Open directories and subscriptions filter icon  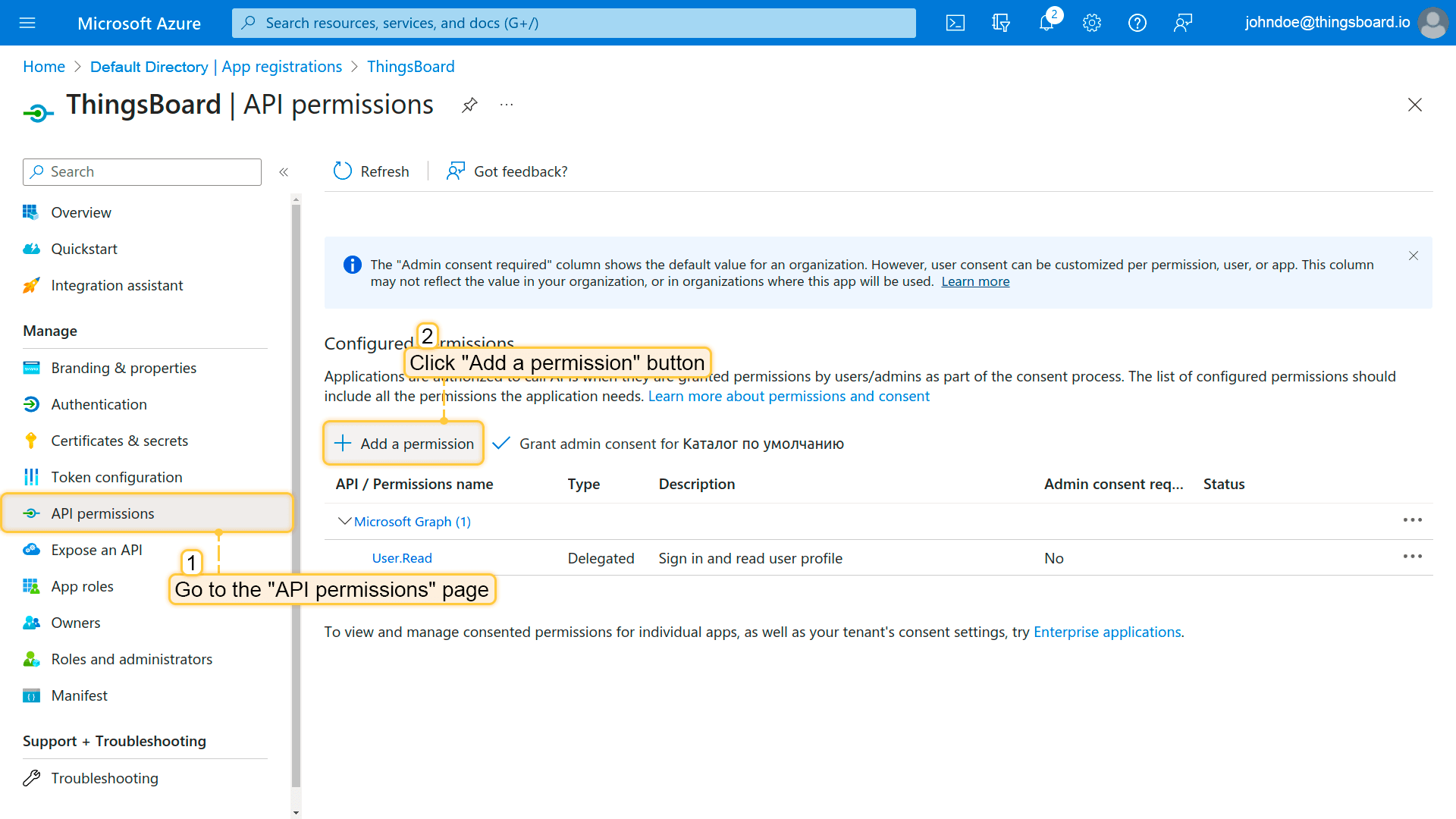(1001, 23)
